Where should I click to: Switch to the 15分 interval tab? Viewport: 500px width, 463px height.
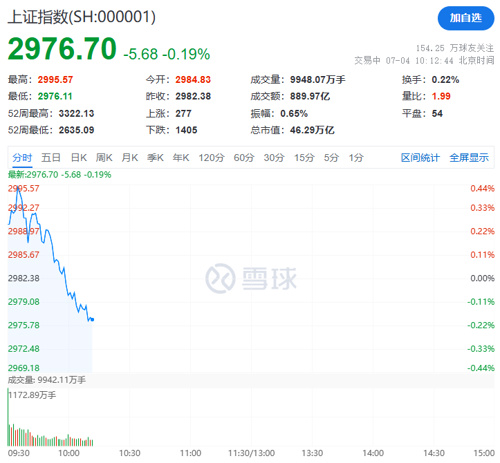[304, 157]
